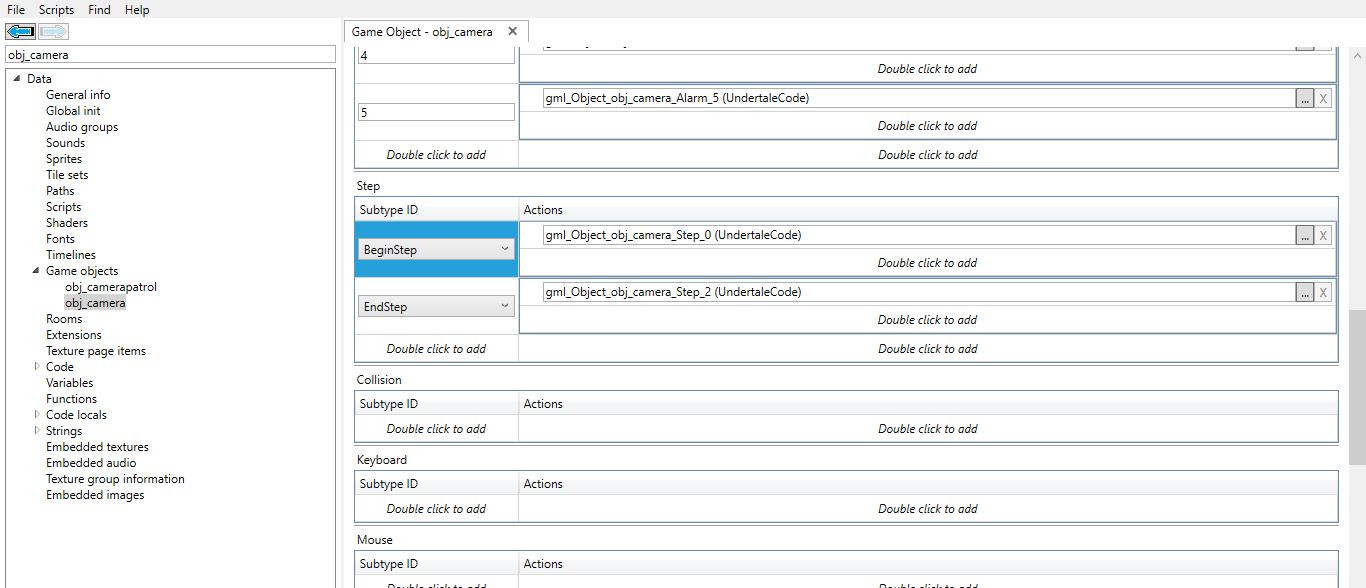This screenshot has width=1366, height=588.
Task: Open the ellipsis button for Alarm_5 code
Action: (1305, 98)
